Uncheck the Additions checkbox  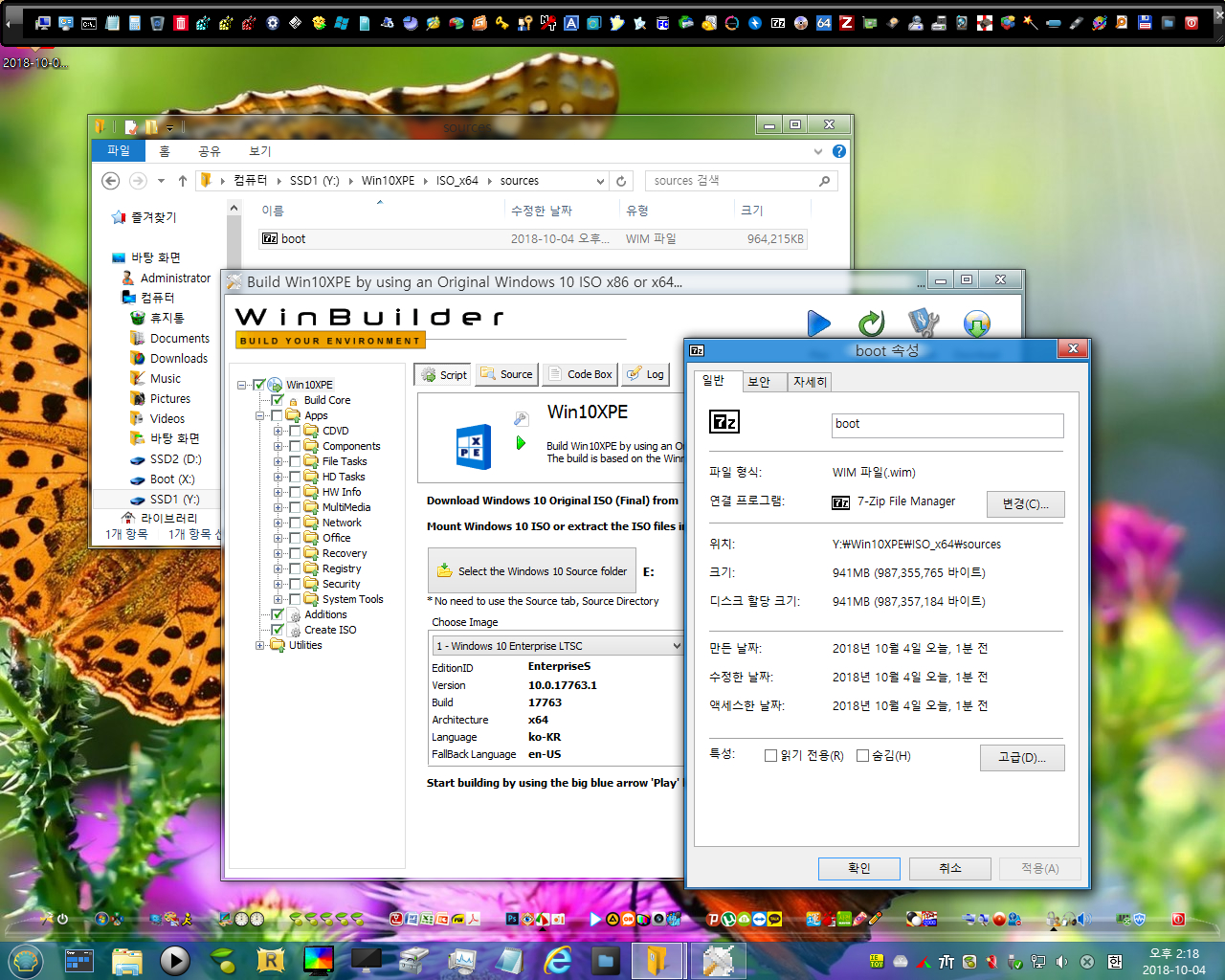[x=278, y=614]
